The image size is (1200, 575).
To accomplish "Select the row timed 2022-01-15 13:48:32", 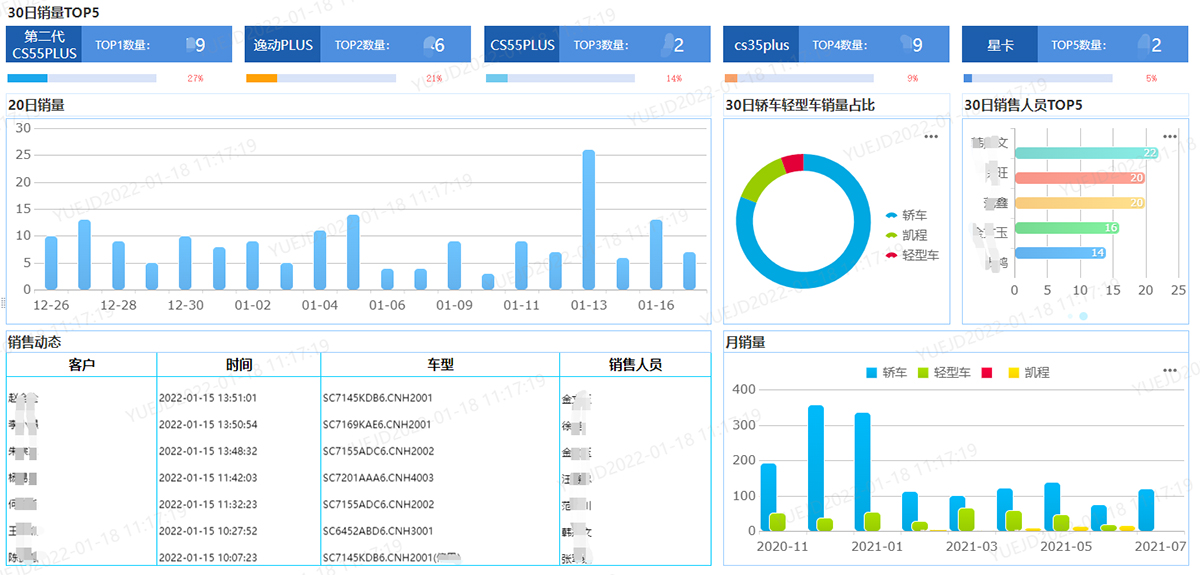I will pyautogui.click(x=359, y=451).
